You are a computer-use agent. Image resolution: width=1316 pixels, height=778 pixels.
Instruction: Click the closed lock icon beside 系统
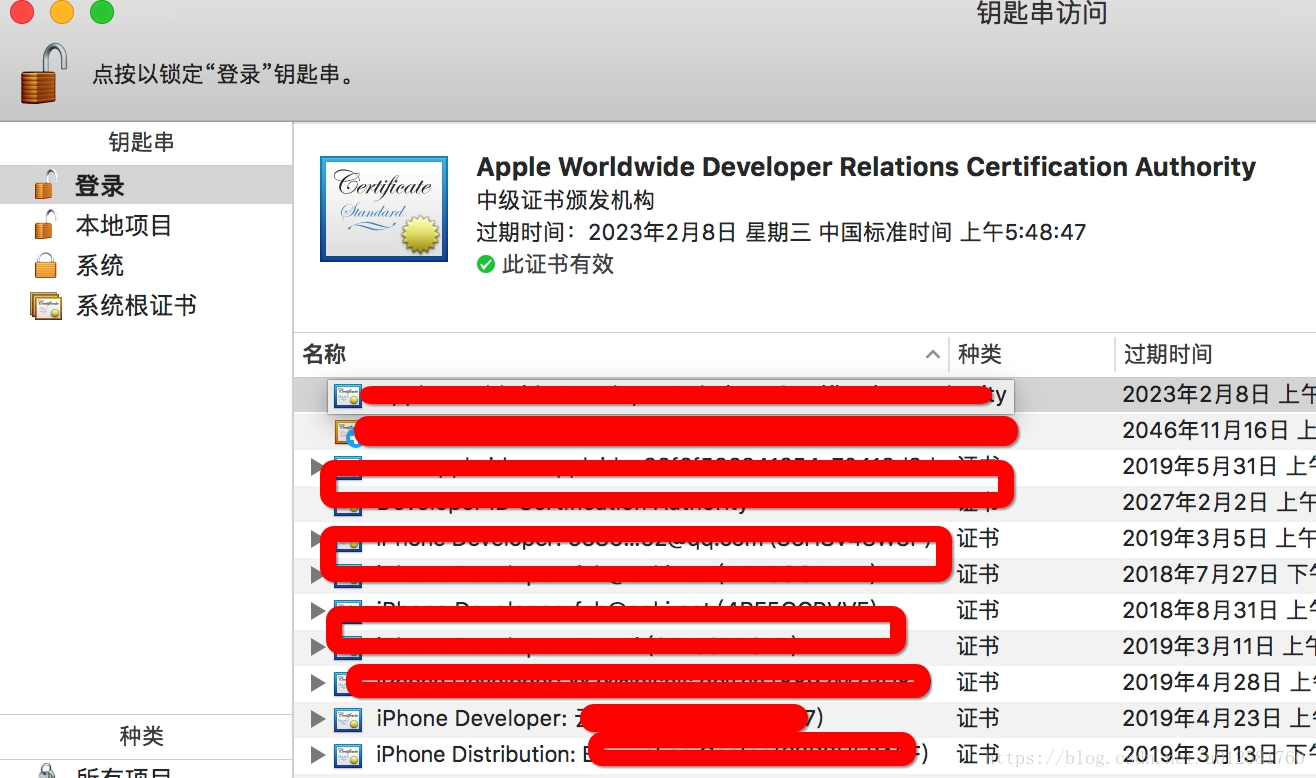coord(45,266)
